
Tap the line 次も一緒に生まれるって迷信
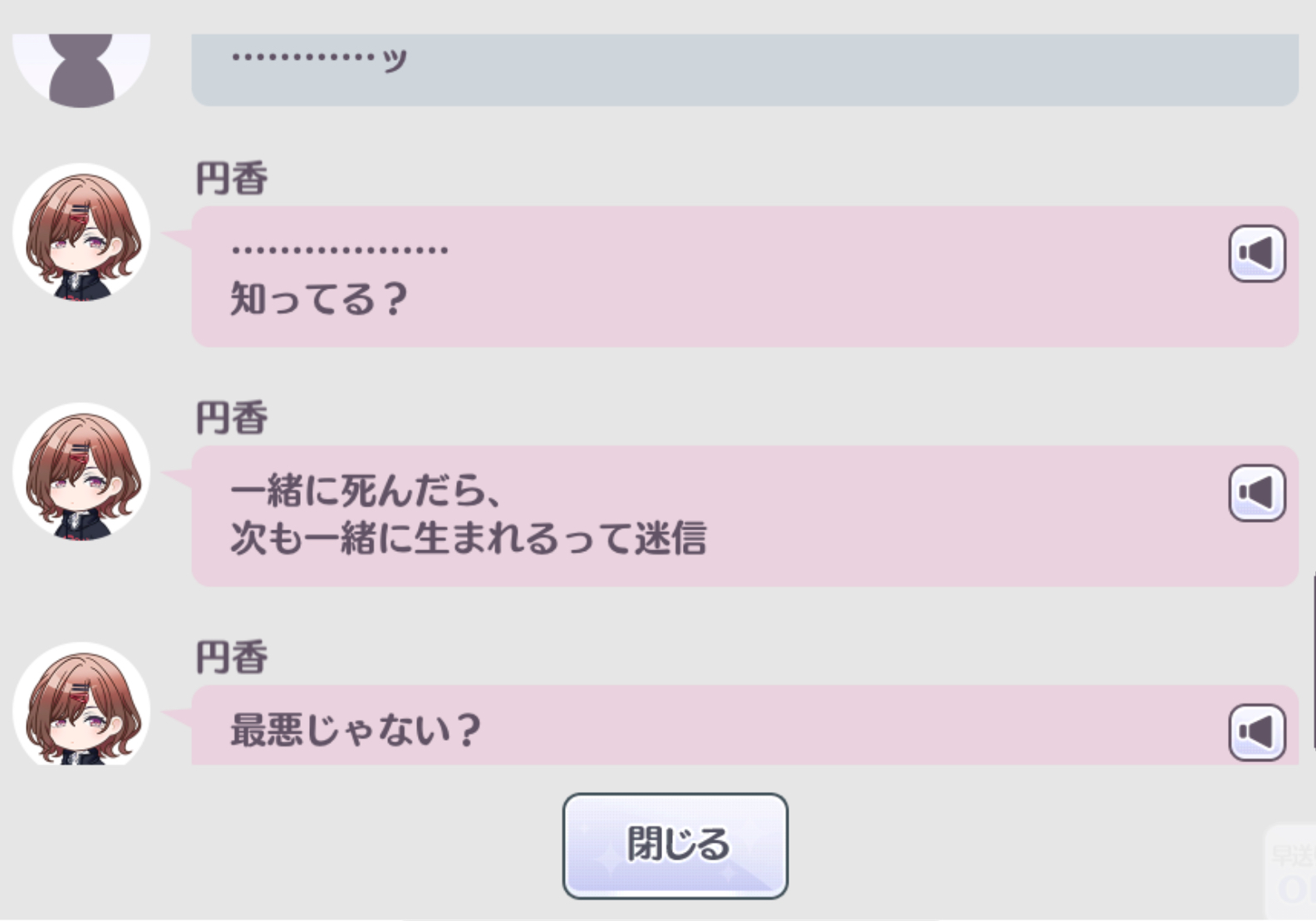469,539
